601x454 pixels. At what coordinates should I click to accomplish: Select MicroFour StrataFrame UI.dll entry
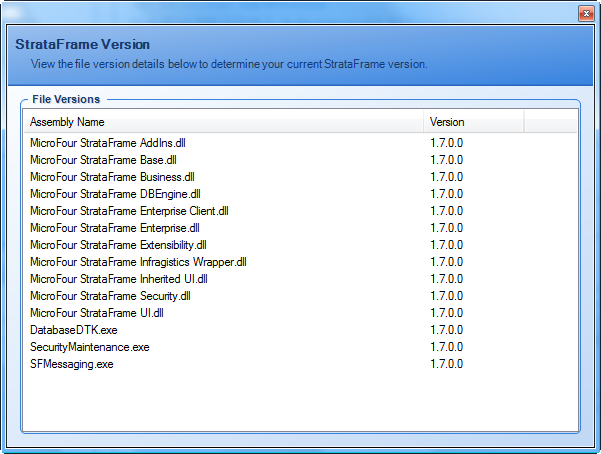97,313
